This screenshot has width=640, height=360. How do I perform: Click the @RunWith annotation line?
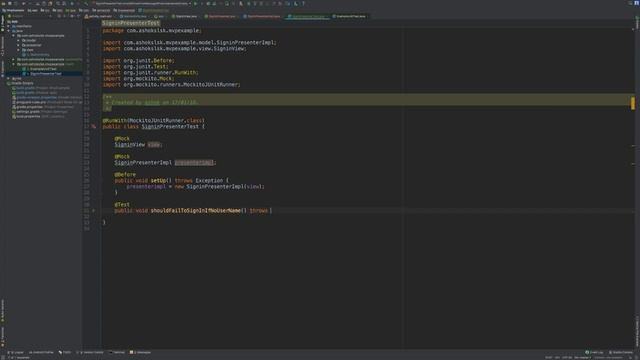(x=153, y=120)
